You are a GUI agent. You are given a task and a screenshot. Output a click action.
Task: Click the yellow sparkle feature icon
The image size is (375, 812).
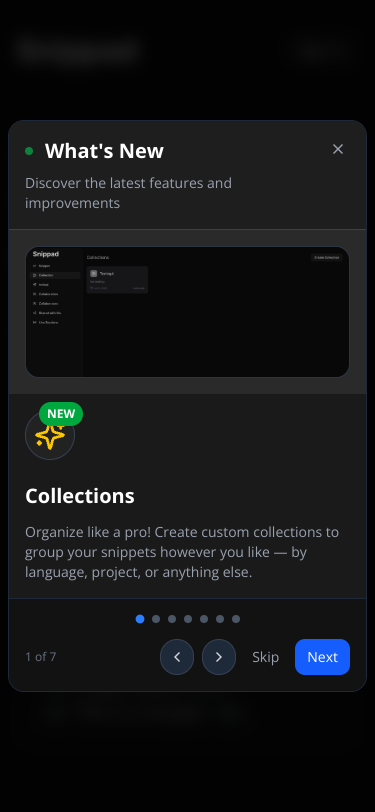click(50, 436)
